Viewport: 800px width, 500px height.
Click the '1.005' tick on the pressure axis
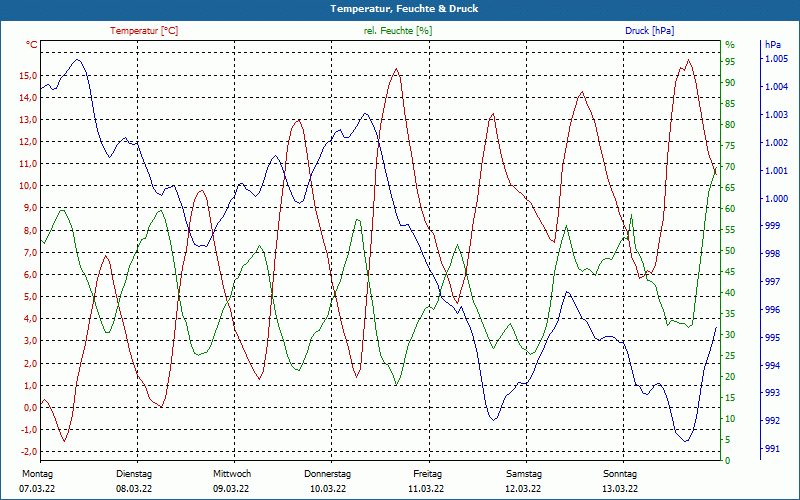[x=776, y=60]
